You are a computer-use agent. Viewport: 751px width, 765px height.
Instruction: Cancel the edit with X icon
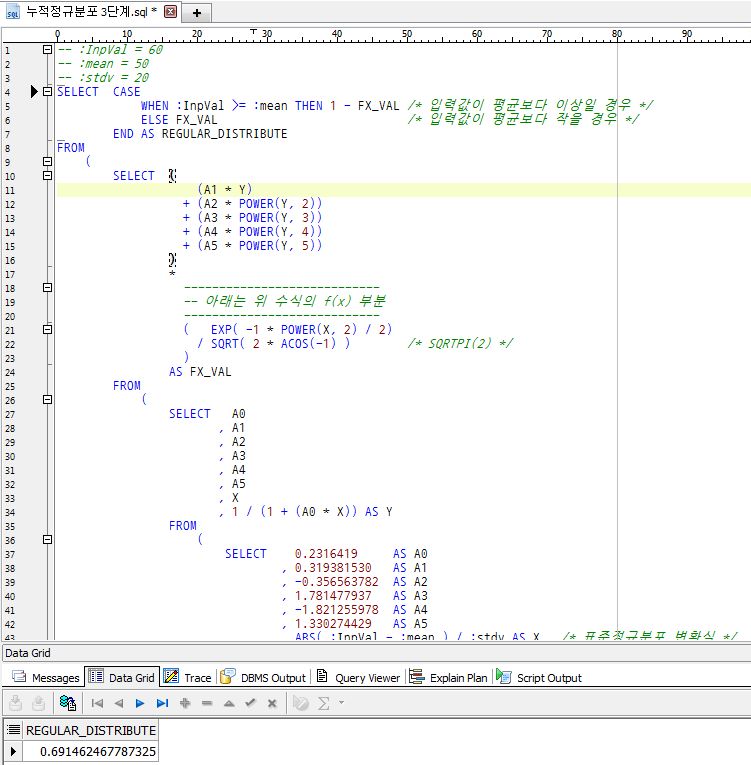[x=272, y=703]
